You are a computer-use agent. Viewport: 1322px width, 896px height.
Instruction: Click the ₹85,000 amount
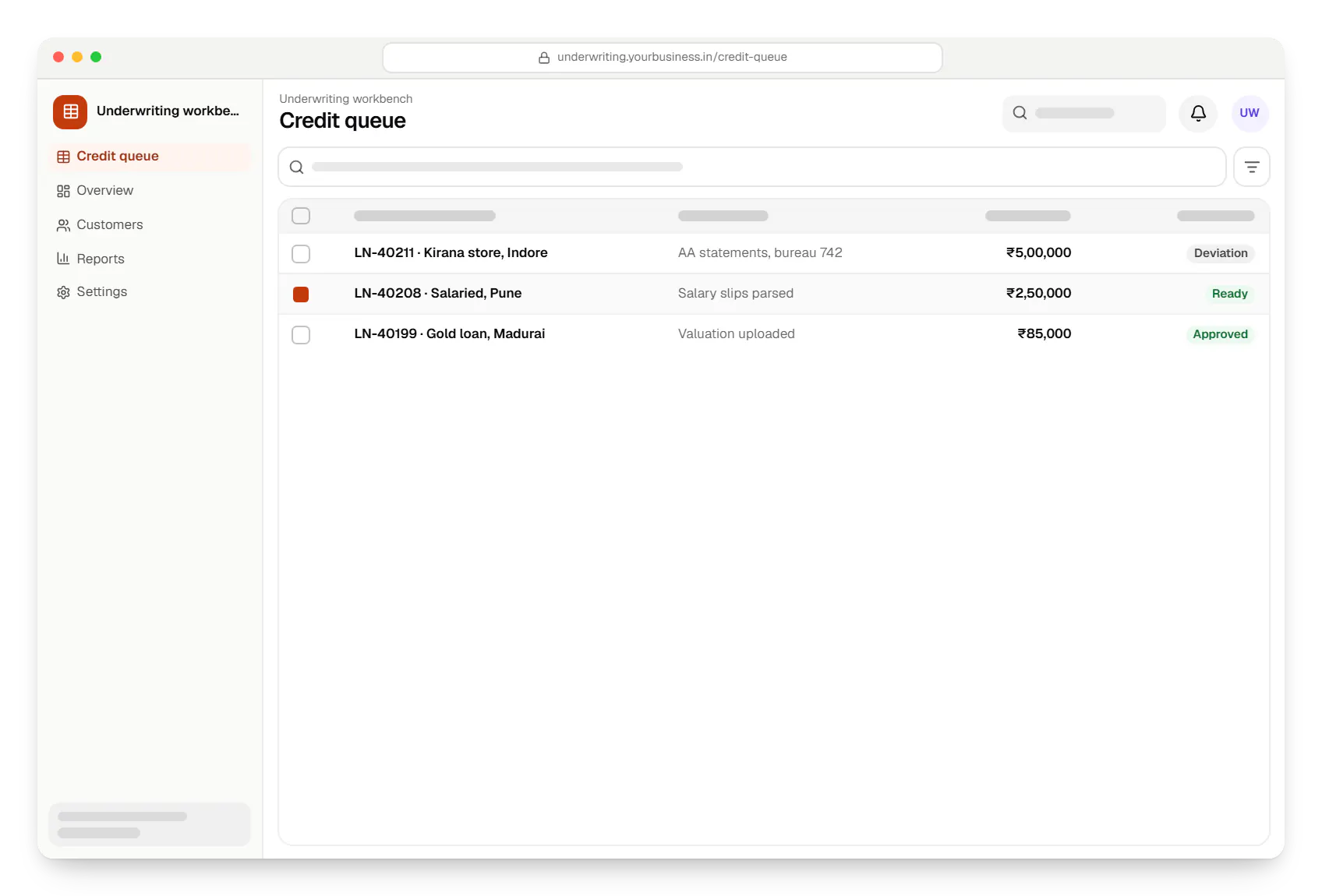tap(1045, 333)
